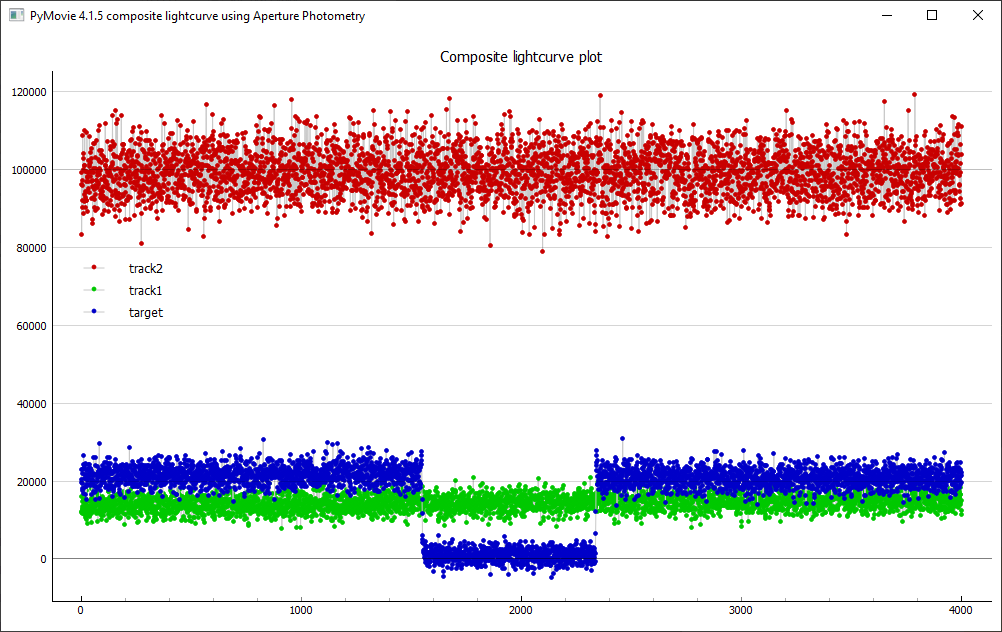Click the 3000 x-axis tick label
This screenshot has height=632, width=1002.
coord(740,610)
